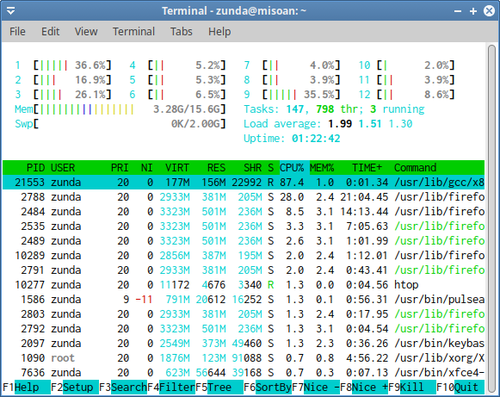Open the Edit menu
Viewport: 500px width, 397px height.
point(50,32)
